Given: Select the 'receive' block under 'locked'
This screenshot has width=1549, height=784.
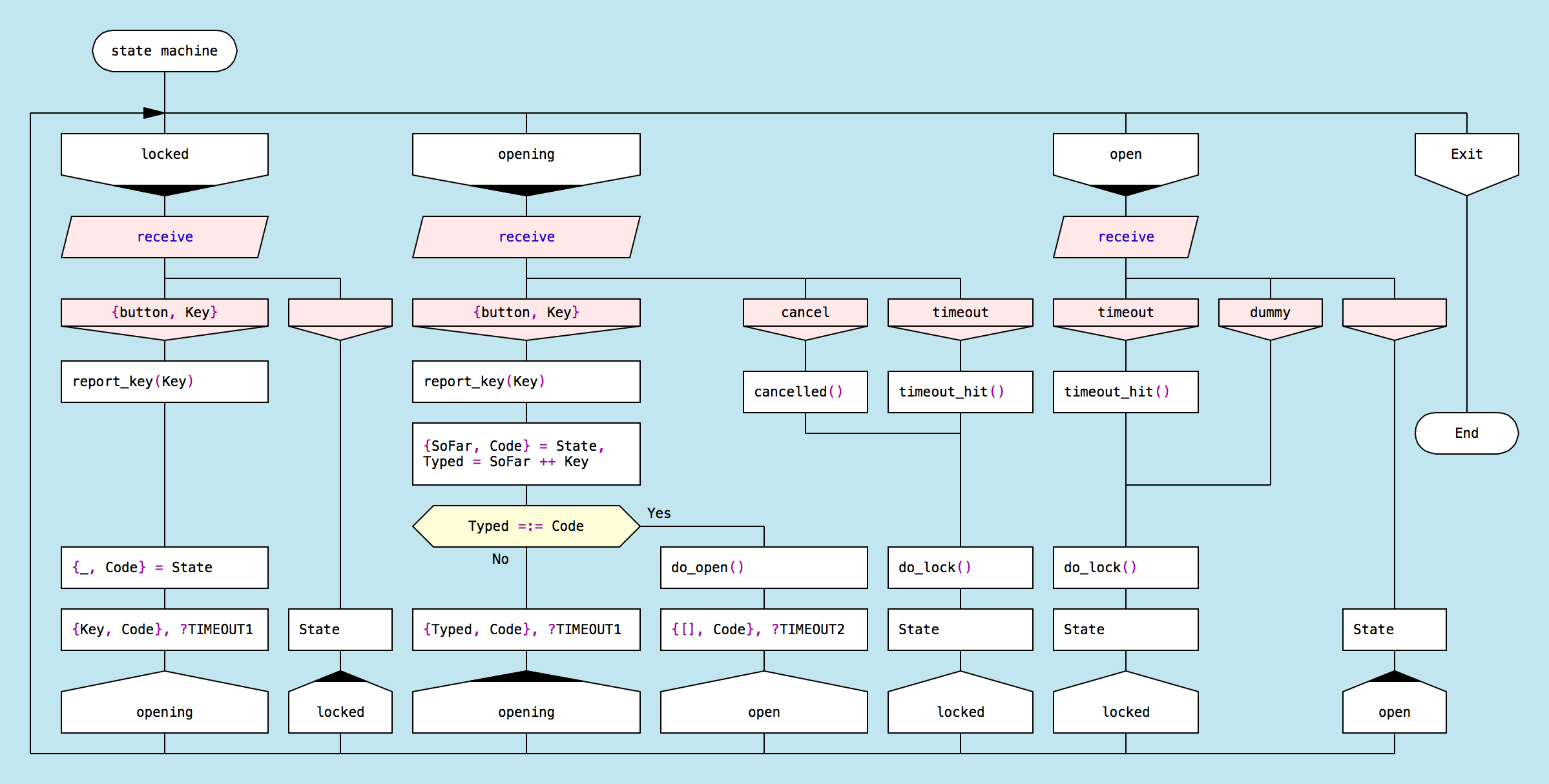Looking at the screenshot, I should click(x=165, y=237).
